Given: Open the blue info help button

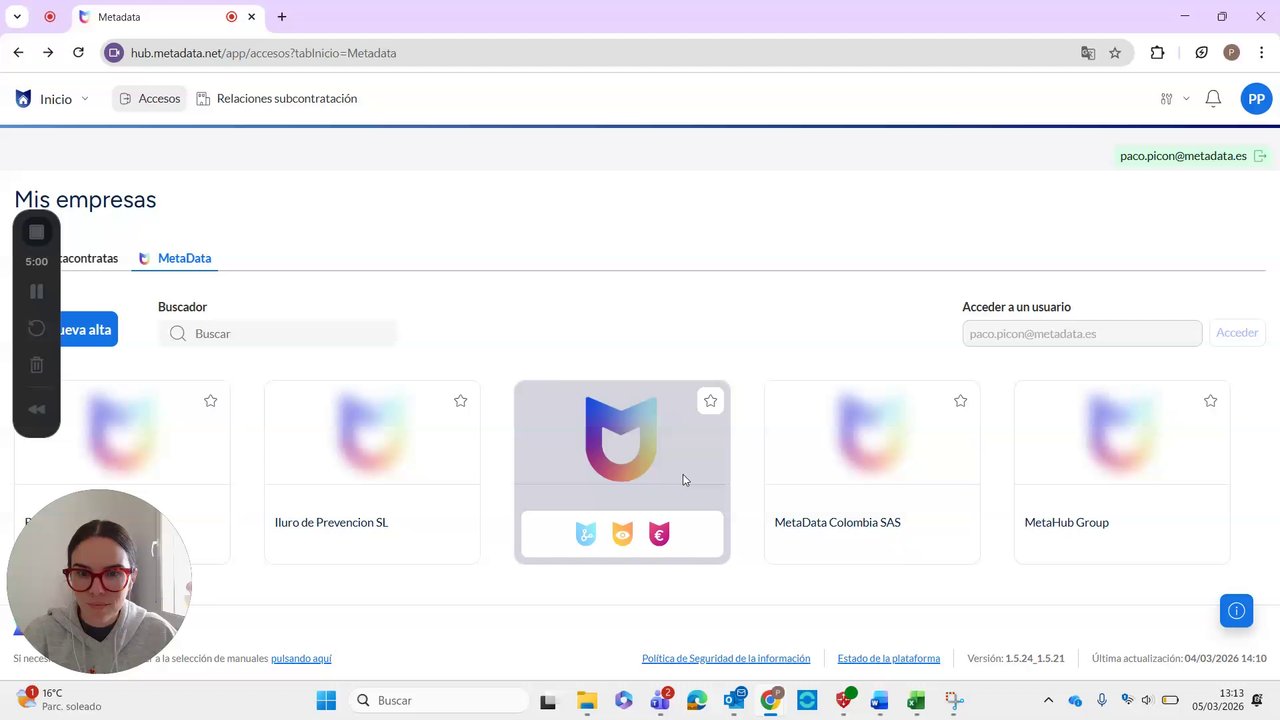Looking at the screenshot, I should 1236,611.
